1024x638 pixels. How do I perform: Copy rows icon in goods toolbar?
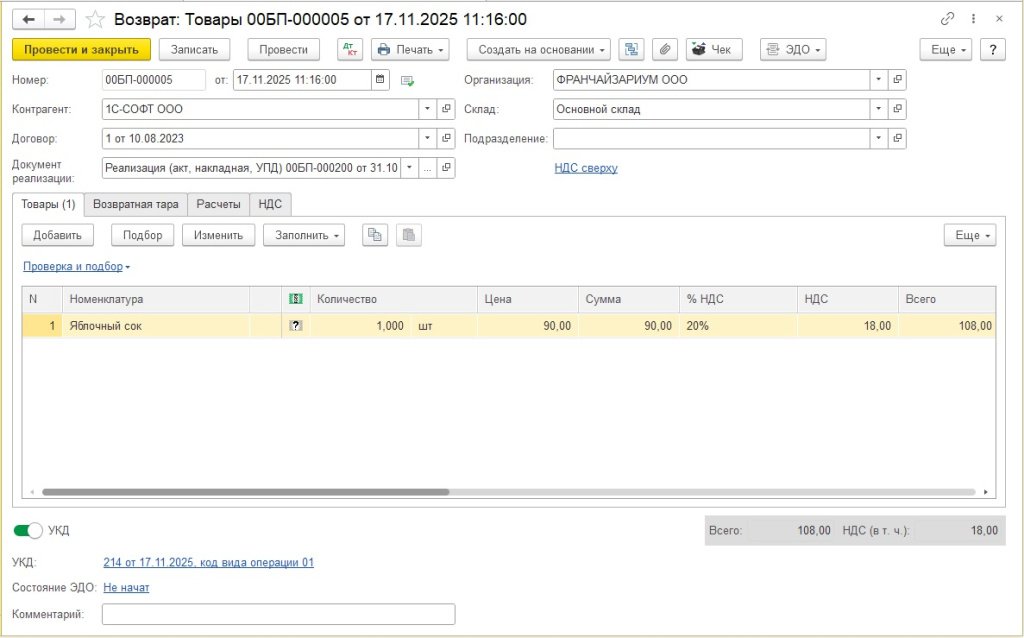(375, 235)
